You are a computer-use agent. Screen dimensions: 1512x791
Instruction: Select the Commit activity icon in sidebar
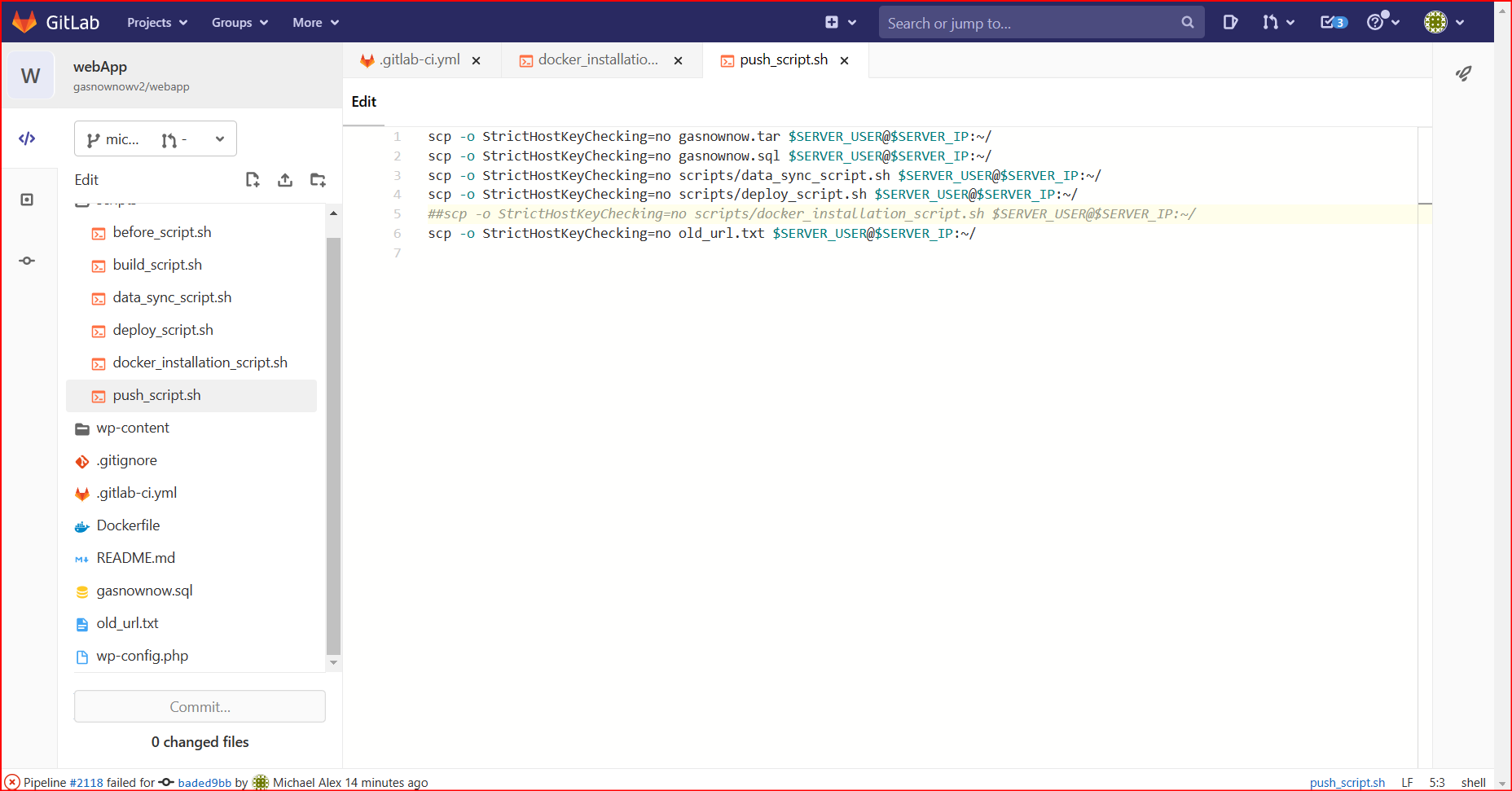pos(27,261)
